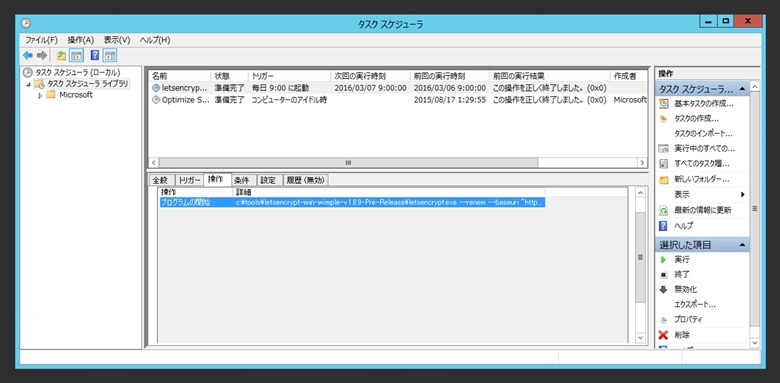Collapse the タスク スケジューラ... actions section
Screen dimensions: 780x383
point(742,90)
